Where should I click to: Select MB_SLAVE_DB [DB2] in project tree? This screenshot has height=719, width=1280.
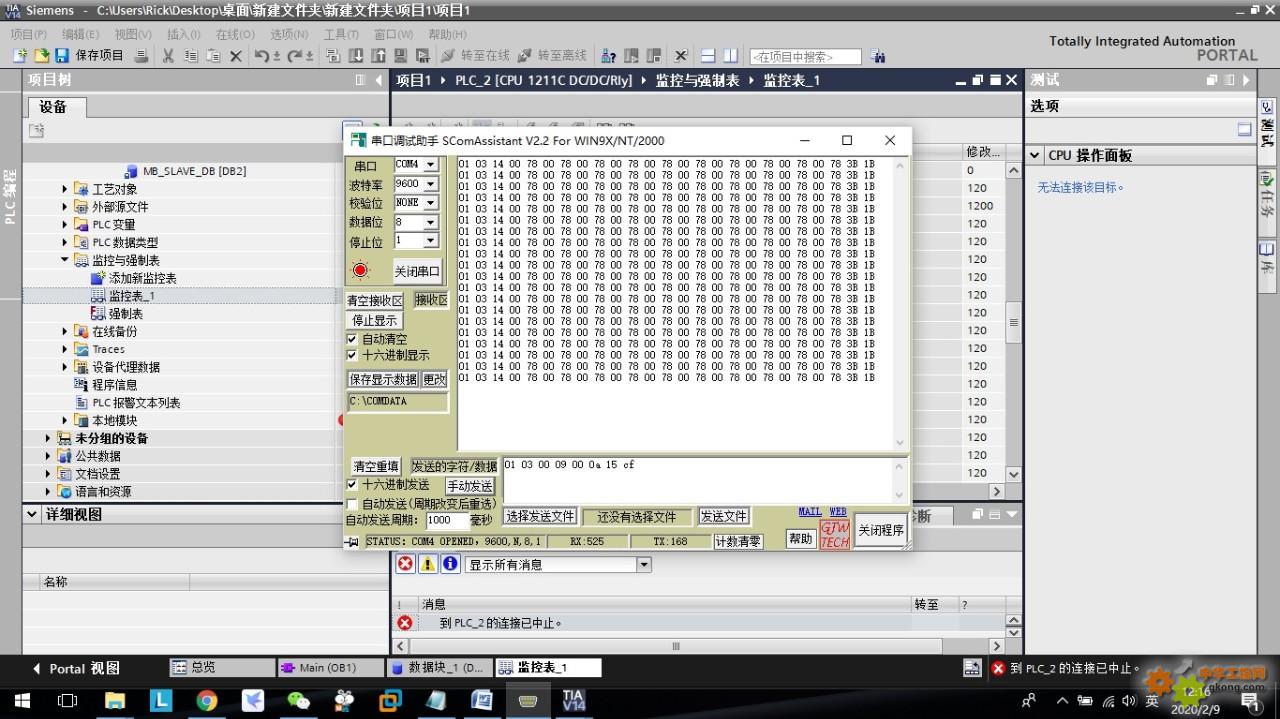194,171
